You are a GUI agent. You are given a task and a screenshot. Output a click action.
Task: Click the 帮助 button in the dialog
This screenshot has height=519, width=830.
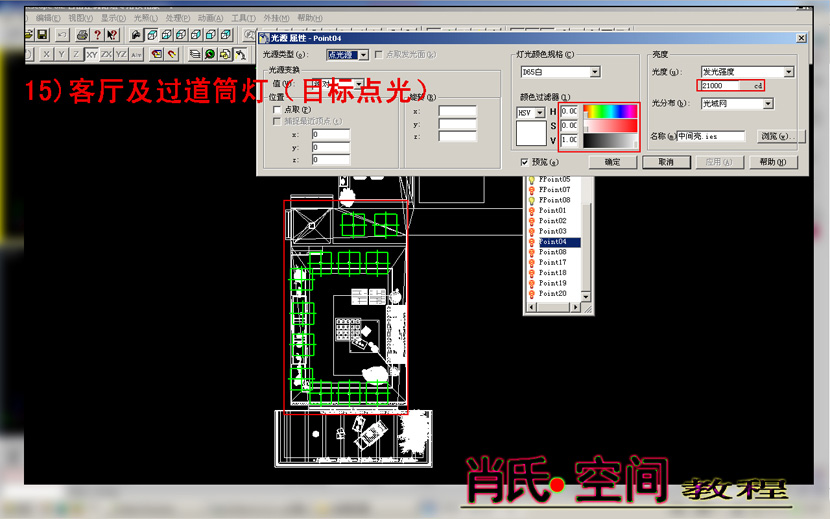[x=773, y=162]
